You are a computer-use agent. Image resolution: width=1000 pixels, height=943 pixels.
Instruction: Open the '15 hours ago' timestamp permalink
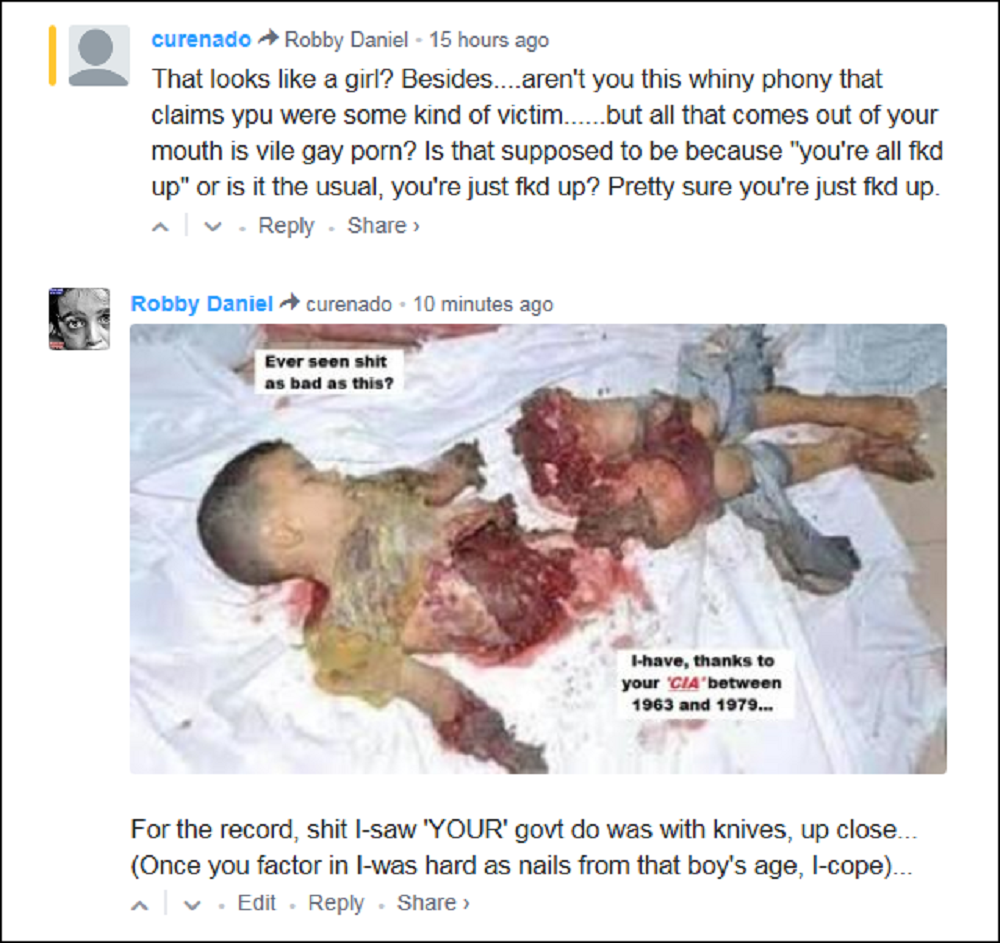click(x=489, y=40)
